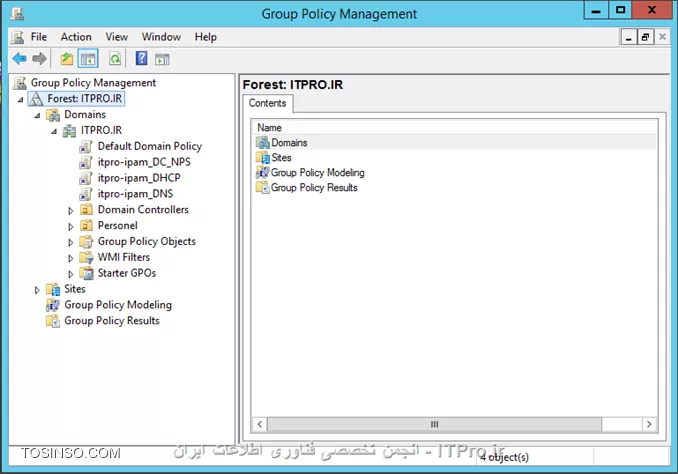Click Group Policy Results icon in Contents list

[262, 188]
